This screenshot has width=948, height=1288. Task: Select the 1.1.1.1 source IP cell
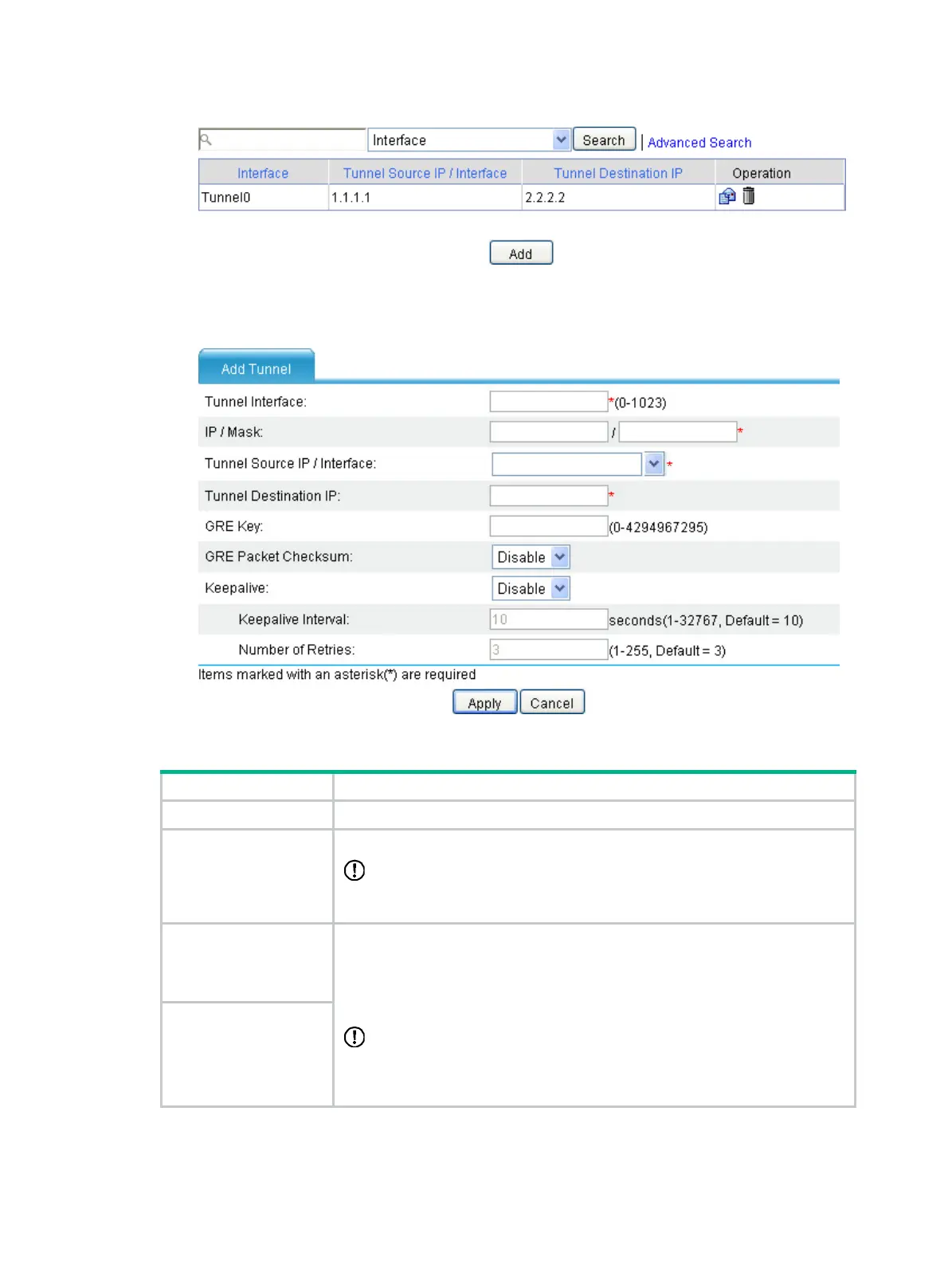click(425, 198)
